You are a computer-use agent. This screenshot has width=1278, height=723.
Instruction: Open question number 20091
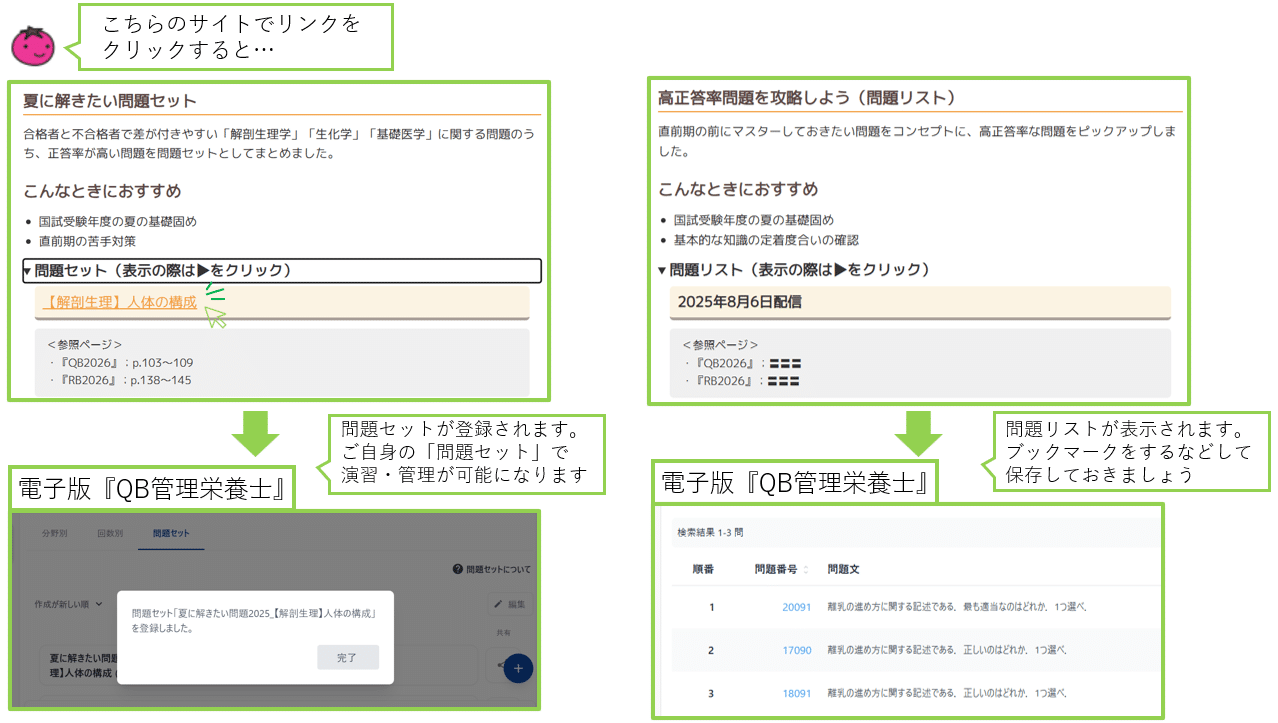click(796, 607)
